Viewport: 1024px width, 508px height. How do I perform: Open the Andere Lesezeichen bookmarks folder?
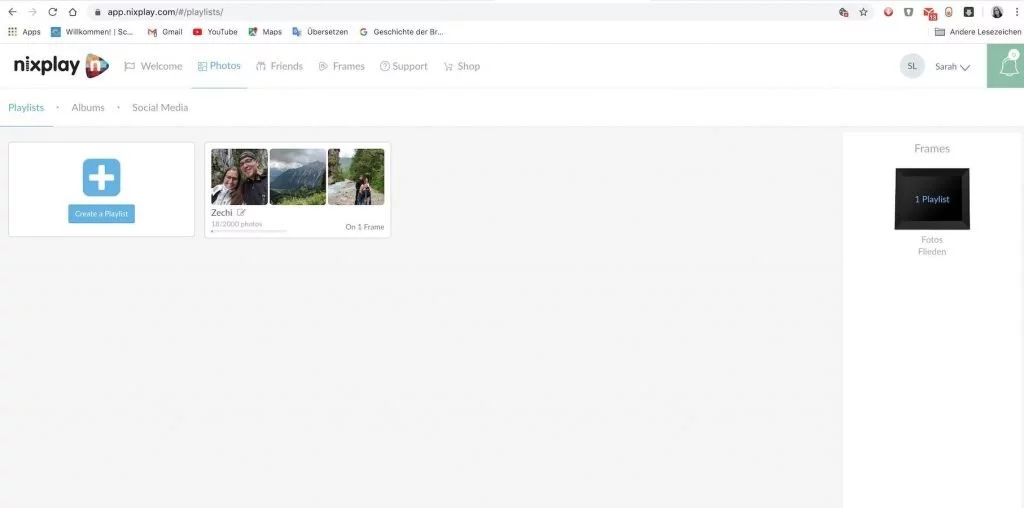coord(978,31)
